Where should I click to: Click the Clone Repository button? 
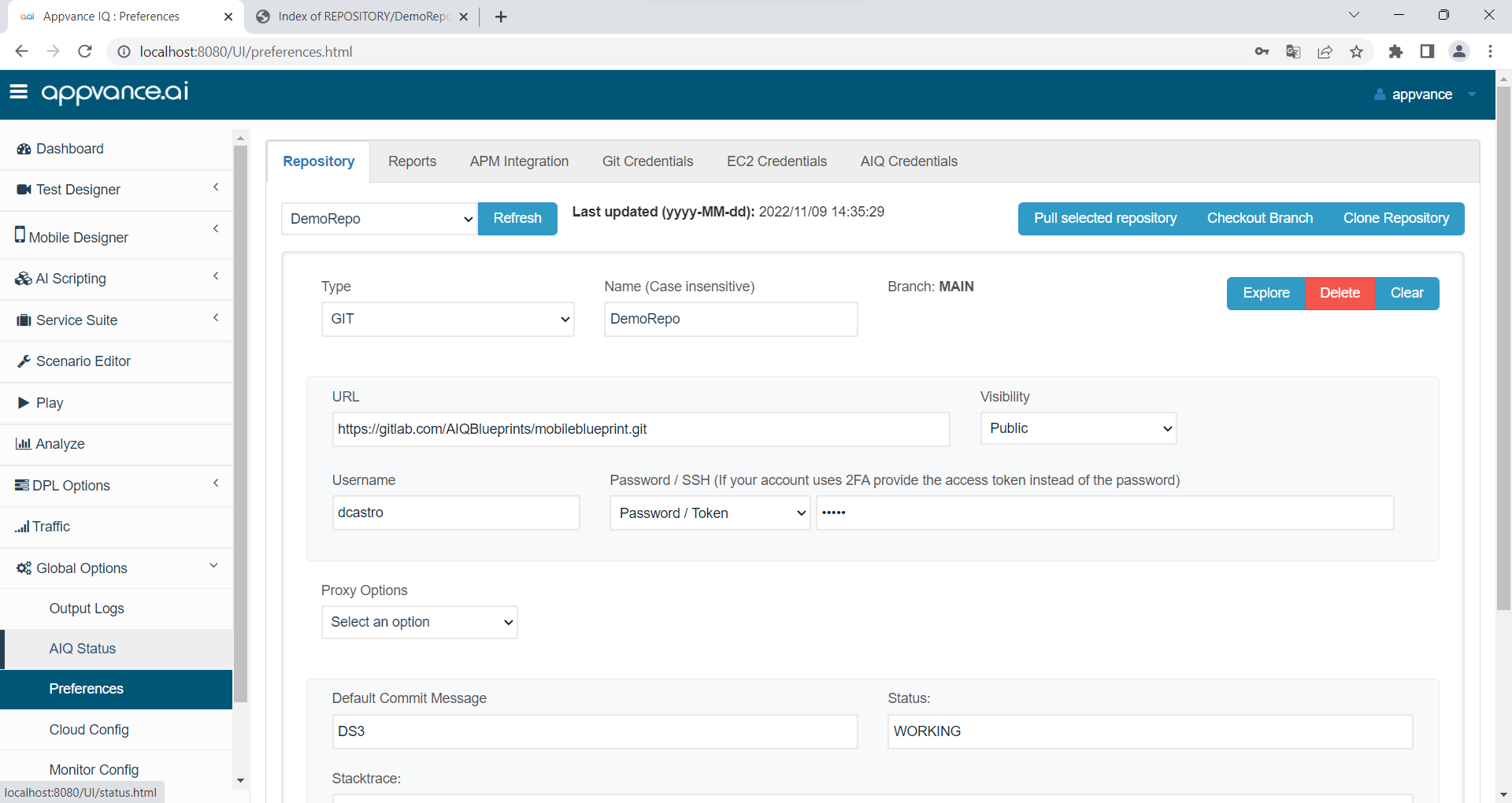1396,219
